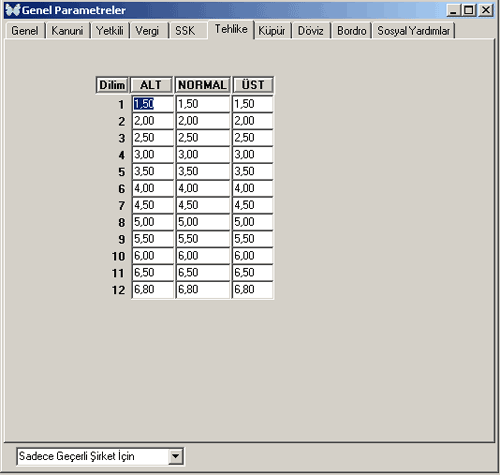Select the Bordro tab
Screen dimensions: 500x475
[x=352, y=31]
